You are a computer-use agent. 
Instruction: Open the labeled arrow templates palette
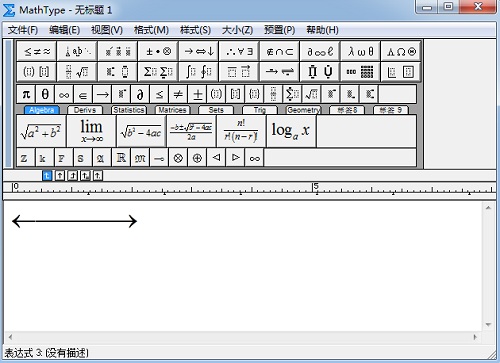280,72
